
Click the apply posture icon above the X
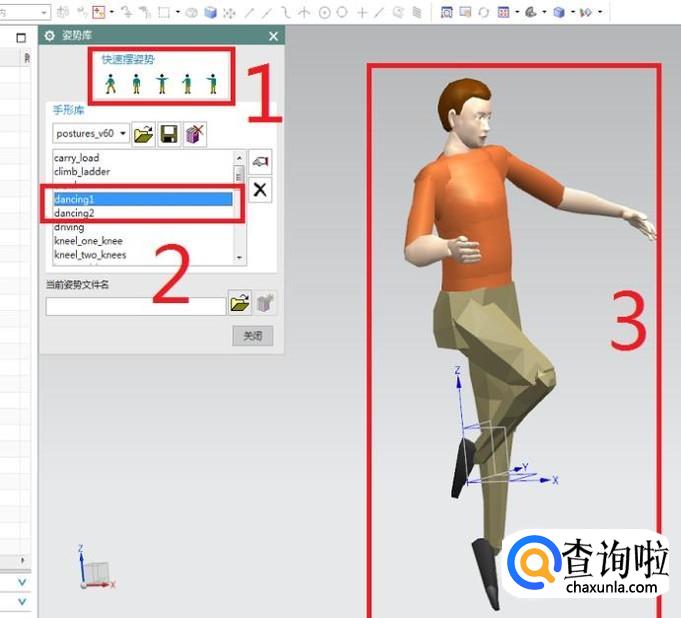[x=260, y=161]
